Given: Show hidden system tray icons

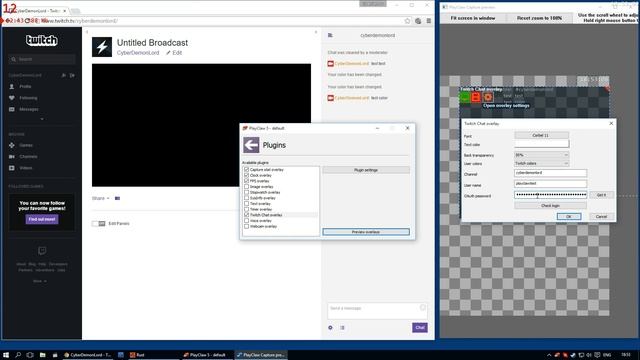Looking at the screenshot, I should pyautogui.click(x=549, y=355).
